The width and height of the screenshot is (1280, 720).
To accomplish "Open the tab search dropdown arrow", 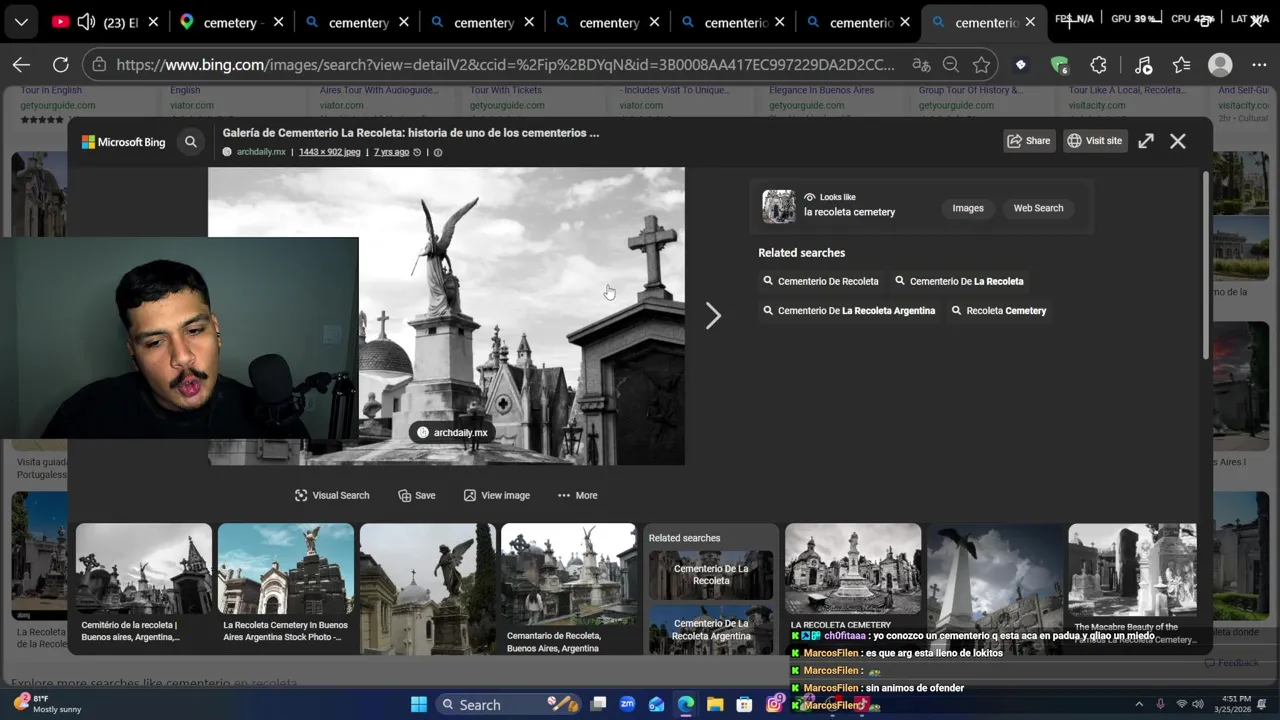I will click(x=21, y=22).
